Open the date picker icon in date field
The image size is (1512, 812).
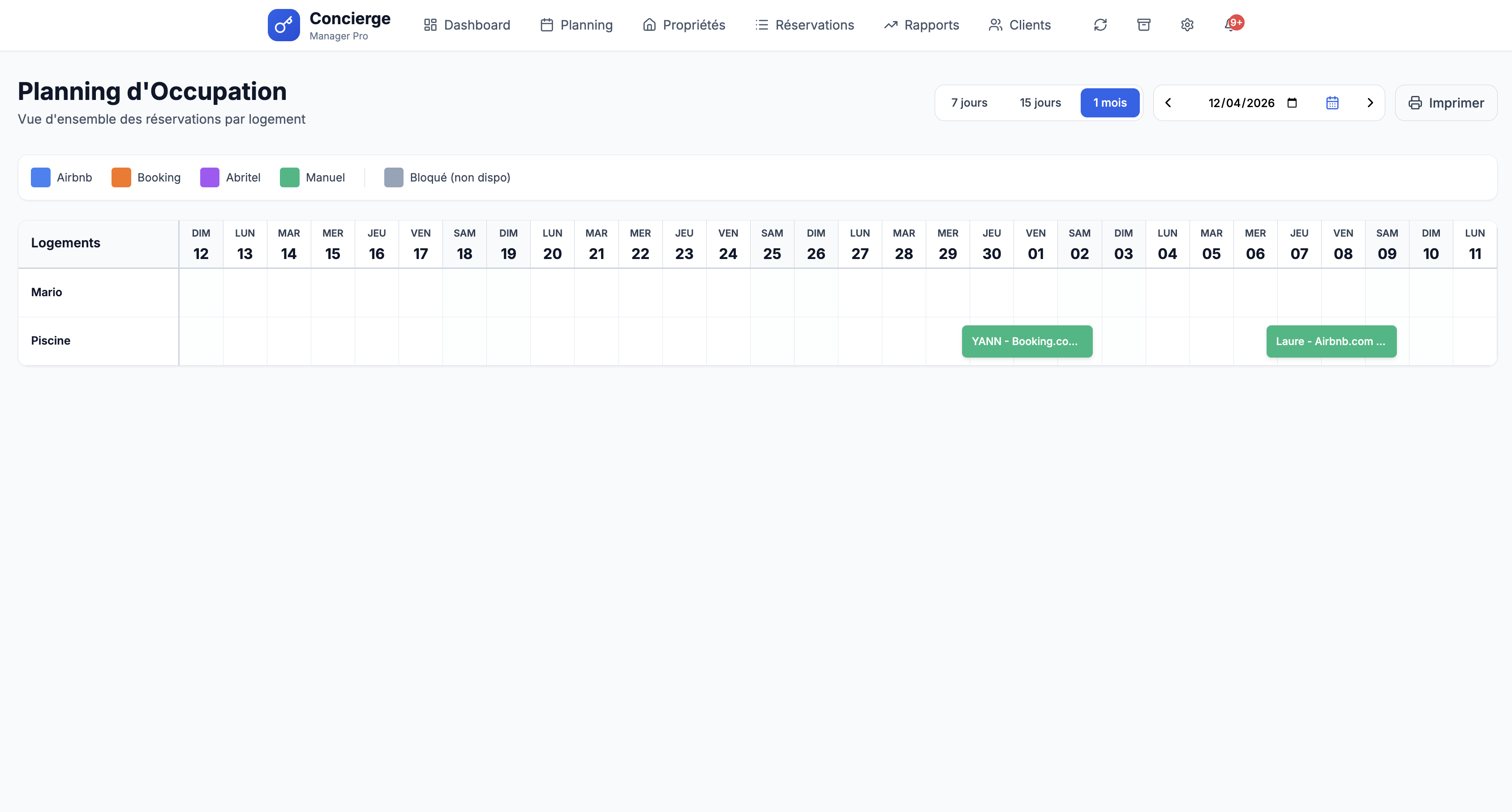click(1292, 103)
